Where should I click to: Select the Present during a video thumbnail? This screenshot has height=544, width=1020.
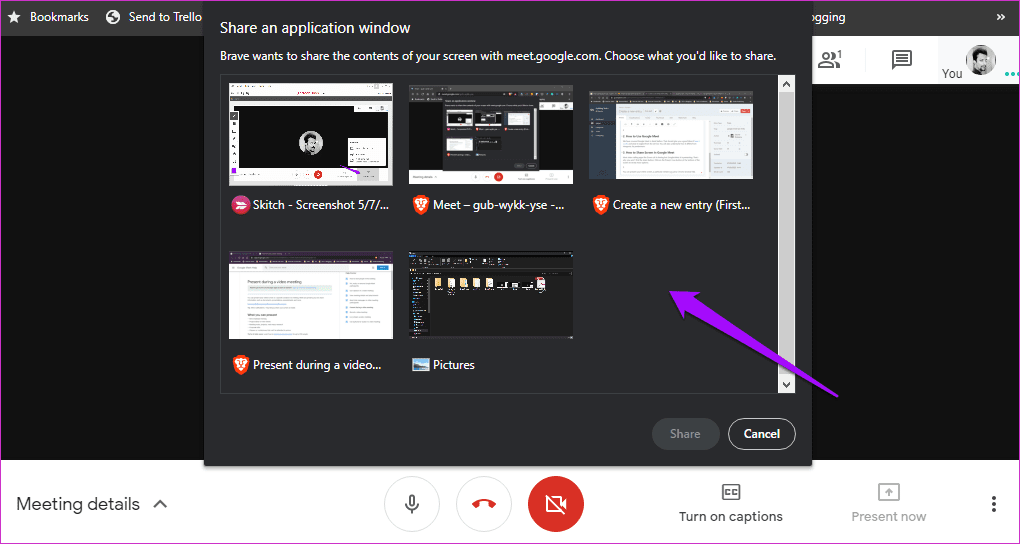click(x=311, y=295)
